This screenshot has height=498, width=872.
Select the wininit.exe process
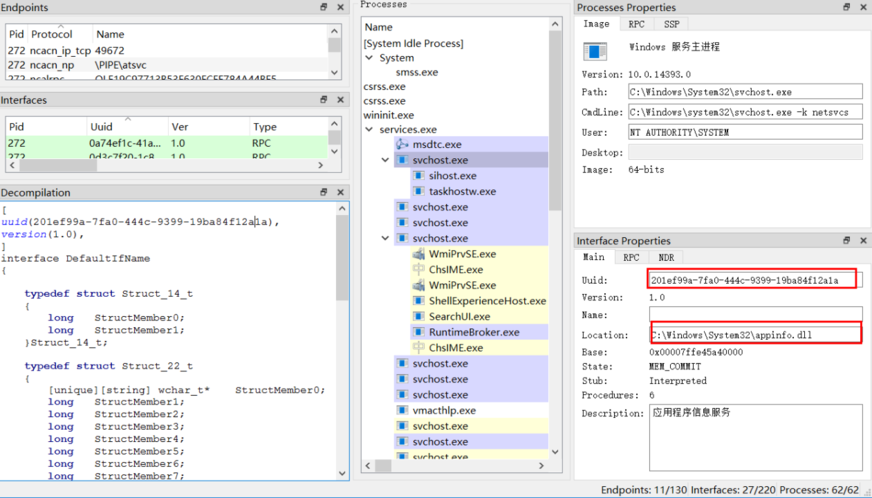coord(389,115)
